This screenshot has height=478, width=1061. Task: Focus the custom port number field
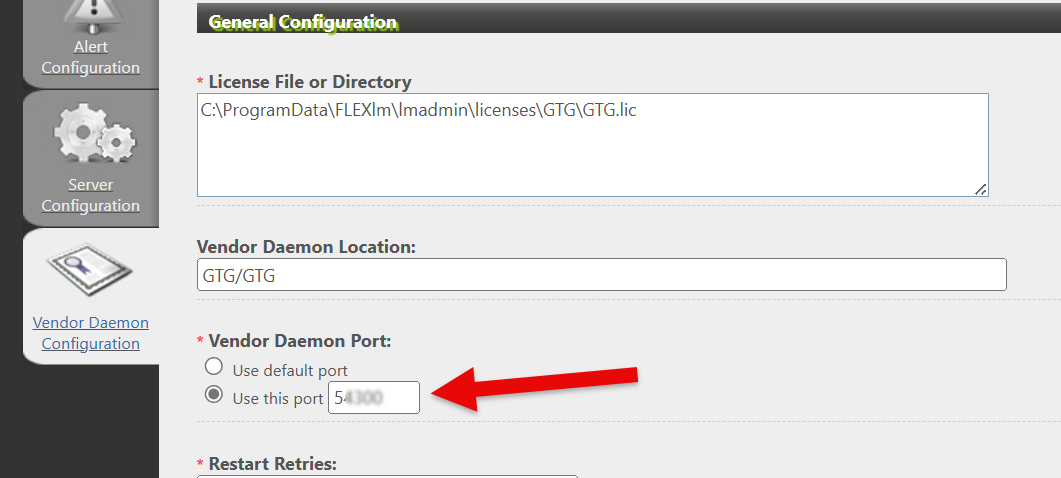374,397
